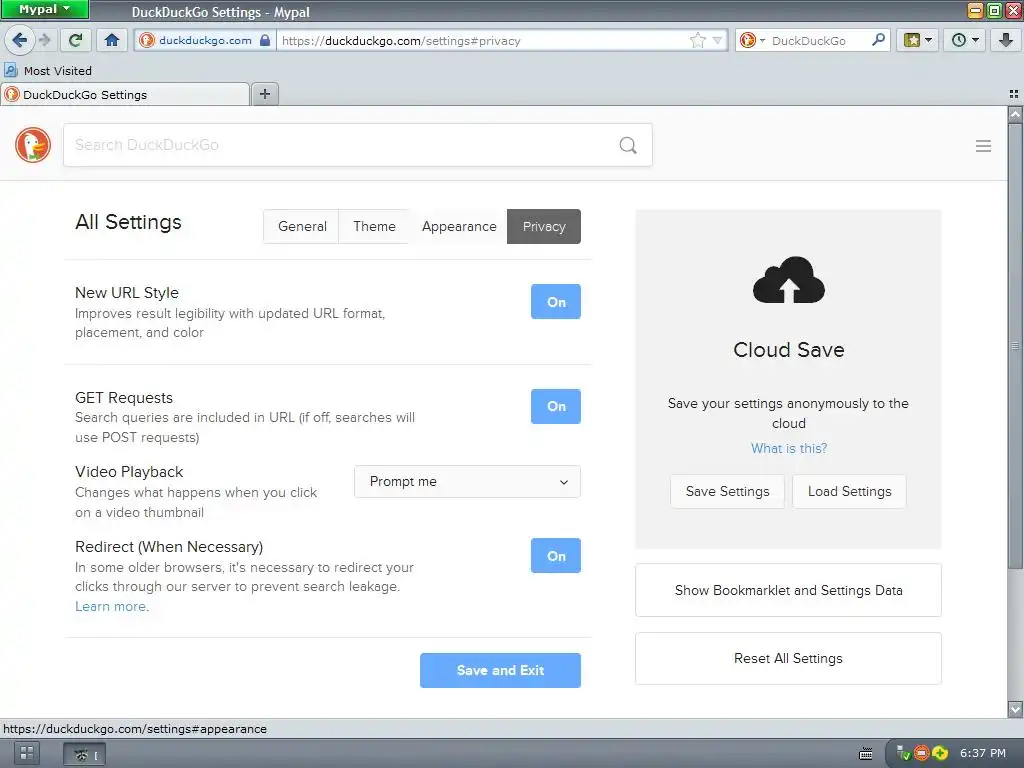Click the Save Settings button

(728, 491)
